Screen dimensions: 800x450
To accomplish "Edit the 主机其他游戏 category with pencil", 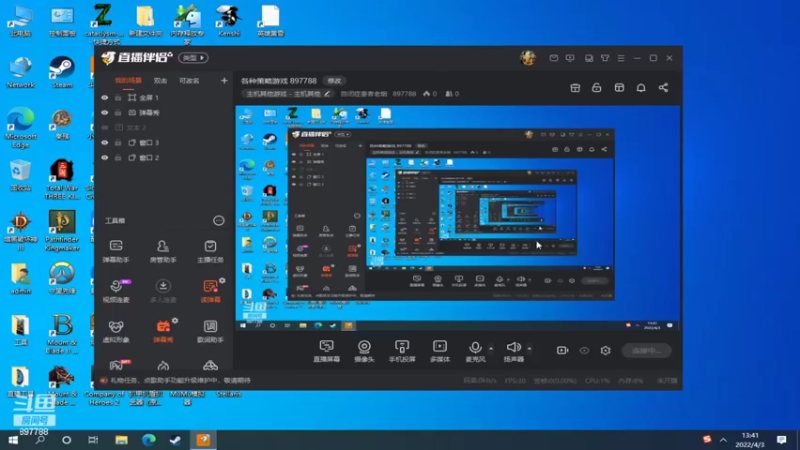I will coord(327,94).
